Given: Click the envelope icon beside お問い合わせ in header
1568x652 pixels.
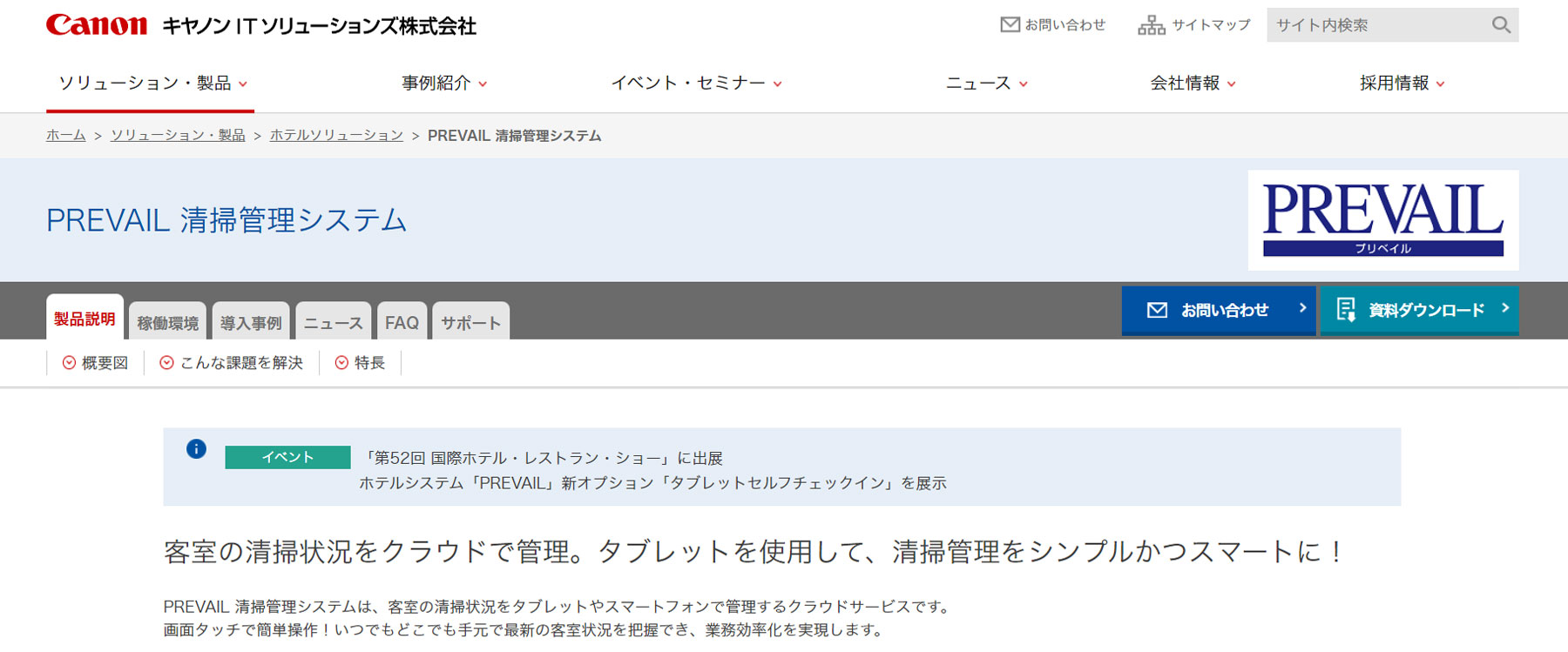Looking at the screenshot, I should pos(1010,24).
